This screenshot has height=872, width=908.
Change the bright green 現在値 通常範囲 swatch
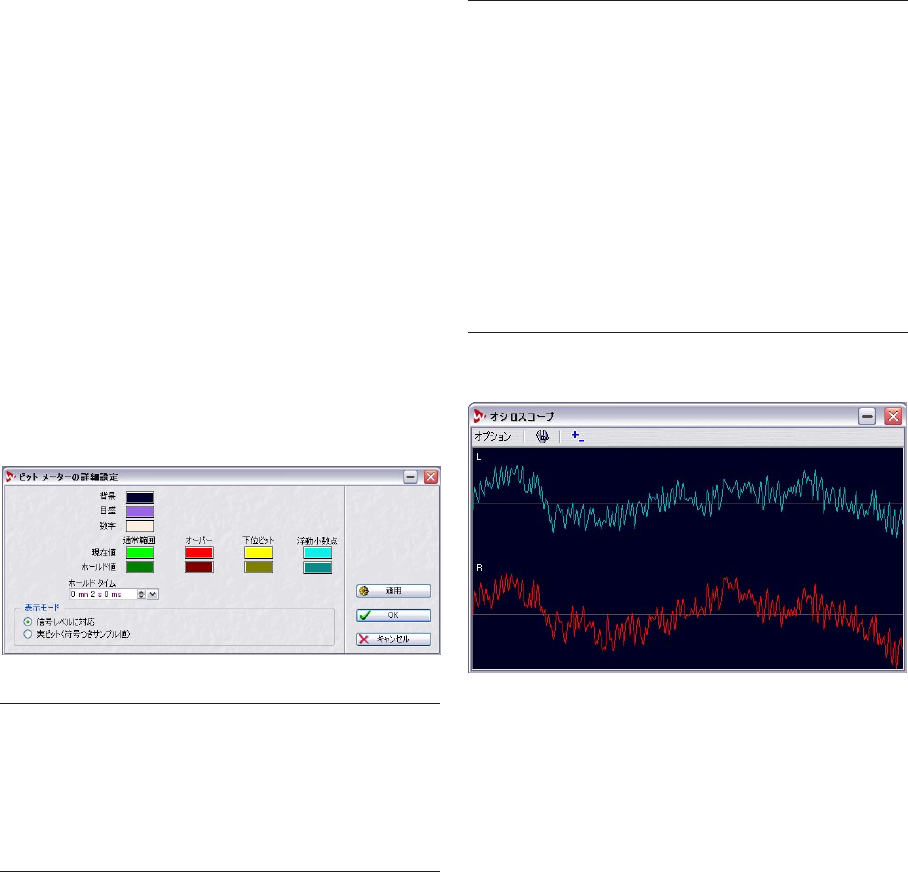pos(140,552)
